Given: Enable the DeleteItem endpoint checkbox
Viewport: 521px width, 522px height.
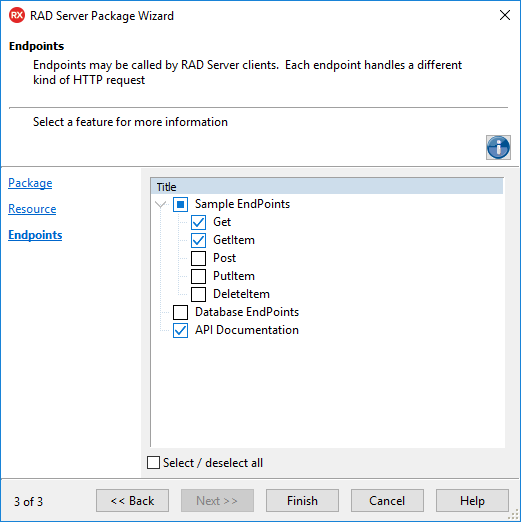Looking at the screenshot, I should click(x=198, y=294).
